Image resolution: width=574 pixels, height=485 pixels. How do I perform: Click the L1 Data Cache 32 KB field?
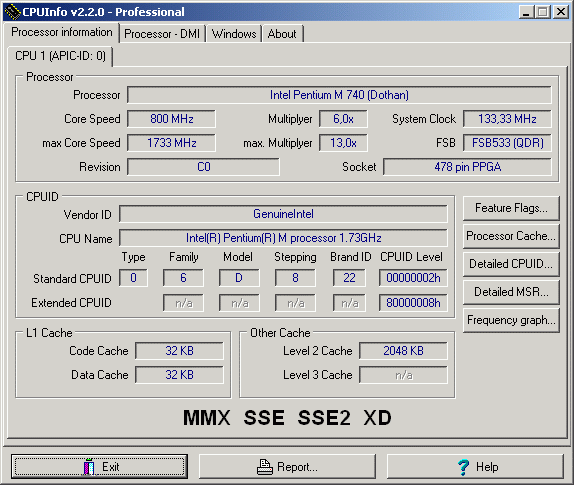point(179,375)
